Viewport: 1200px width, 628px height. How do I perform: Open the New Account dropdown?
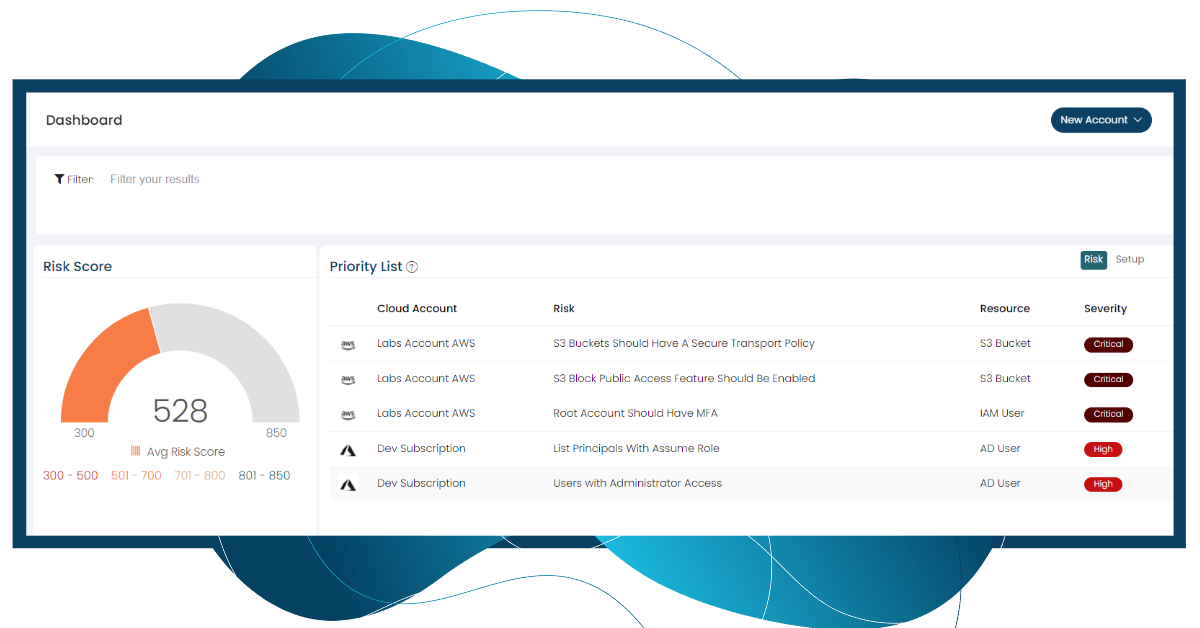coord(1100,119)
